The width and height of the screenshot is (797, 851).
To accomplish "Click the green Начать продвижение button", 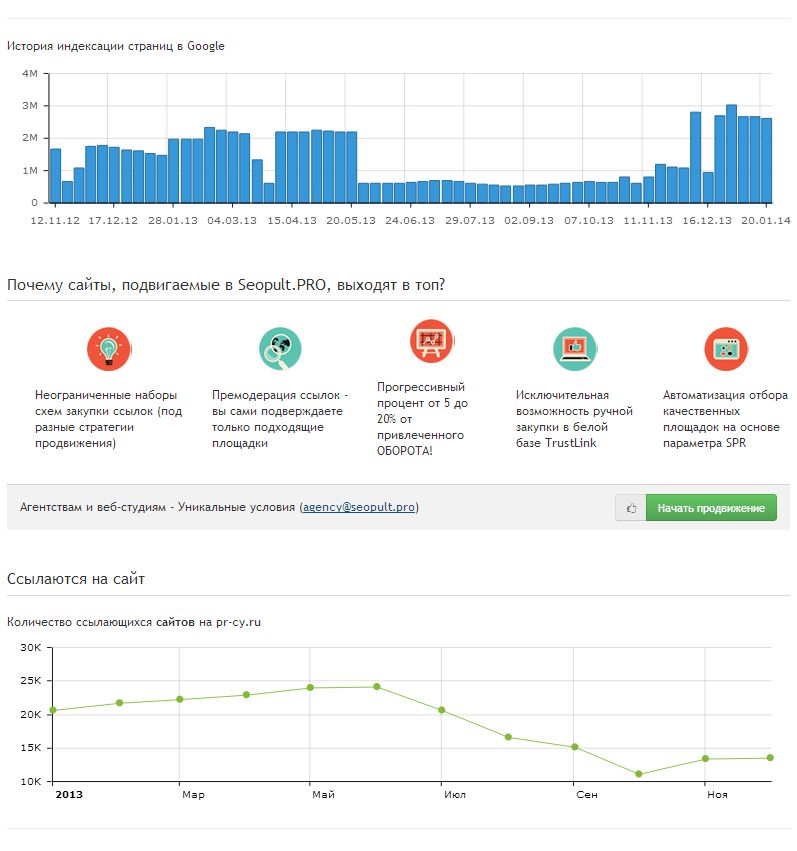I will tap(710, 508).
